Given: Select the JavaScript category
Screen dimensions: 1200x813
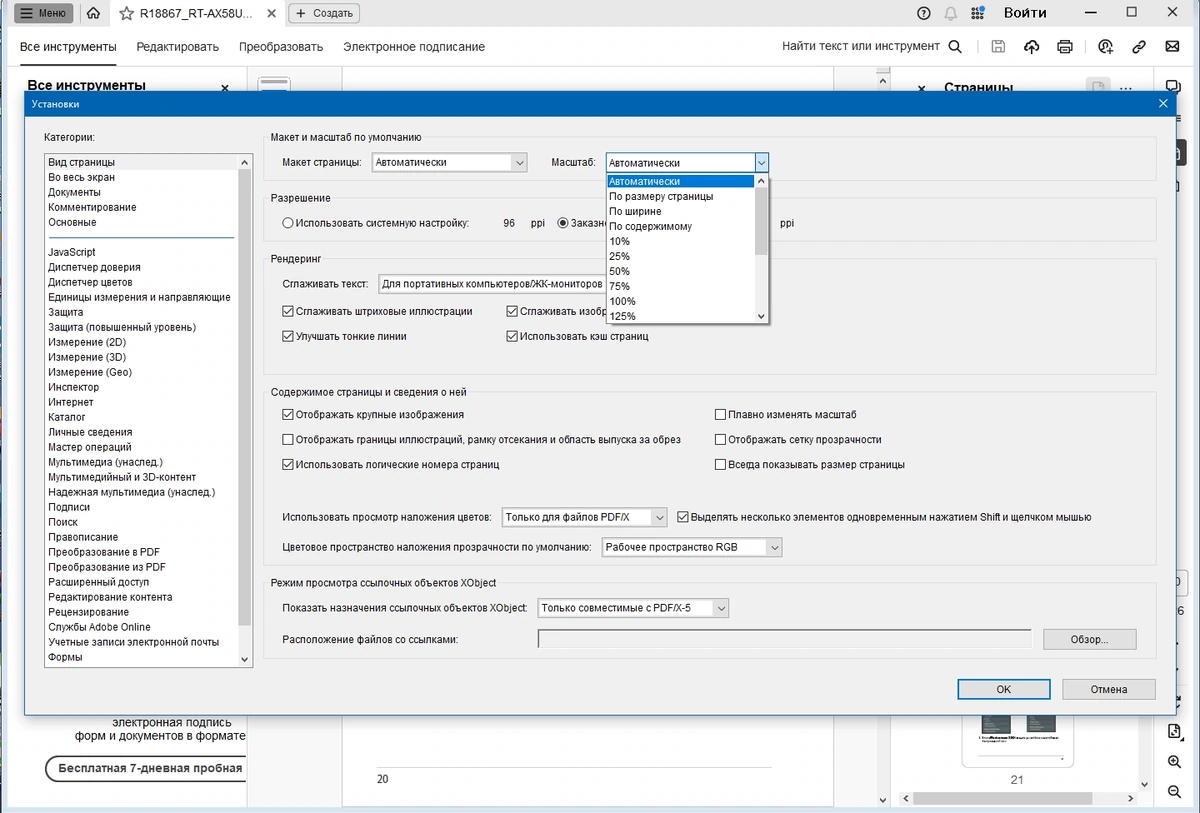Looking at the screenshot, I should point(72,252).
